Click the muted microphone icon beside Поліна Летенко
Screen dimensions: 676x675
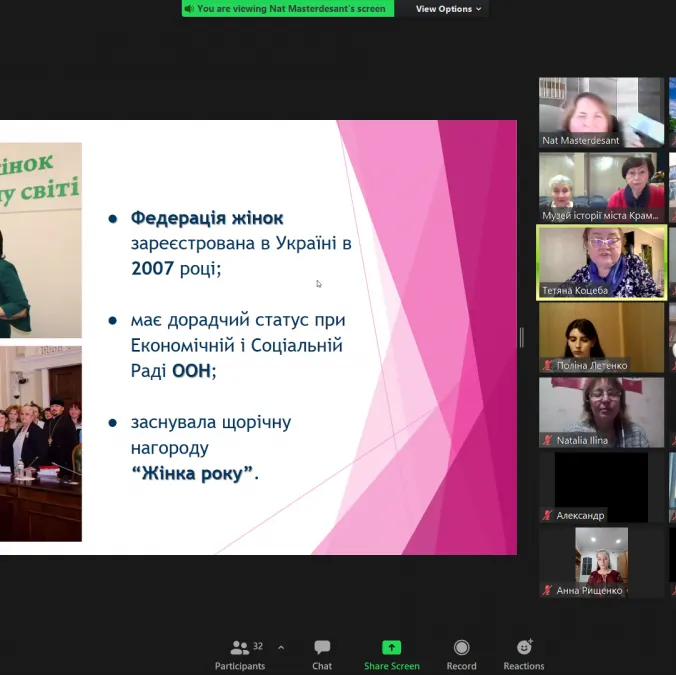548,366
